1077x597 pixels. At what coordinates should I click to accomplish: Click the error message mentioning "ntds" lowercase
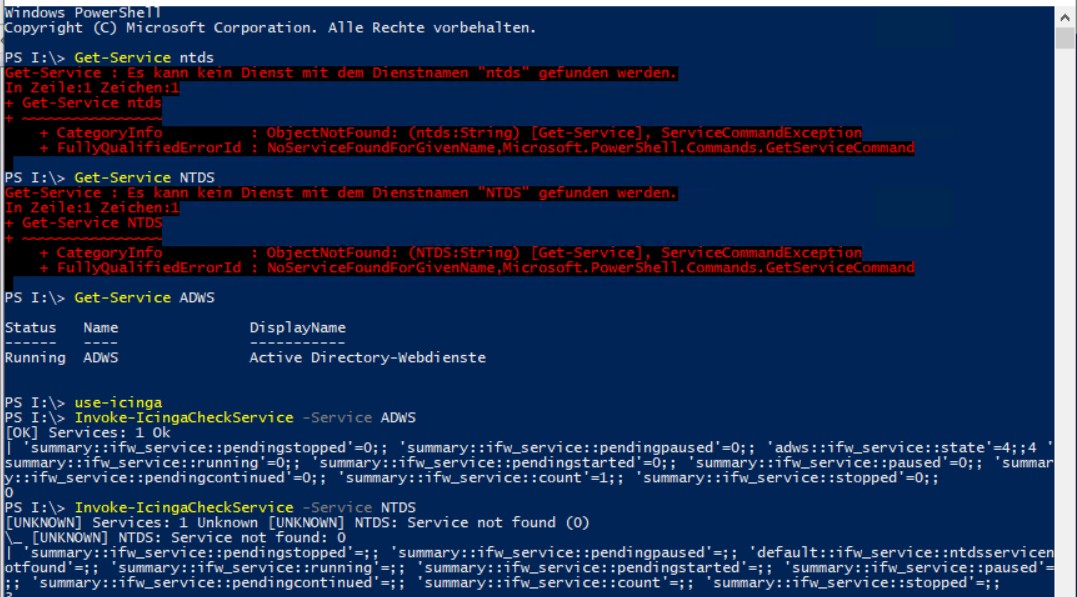tap(341, 73)
